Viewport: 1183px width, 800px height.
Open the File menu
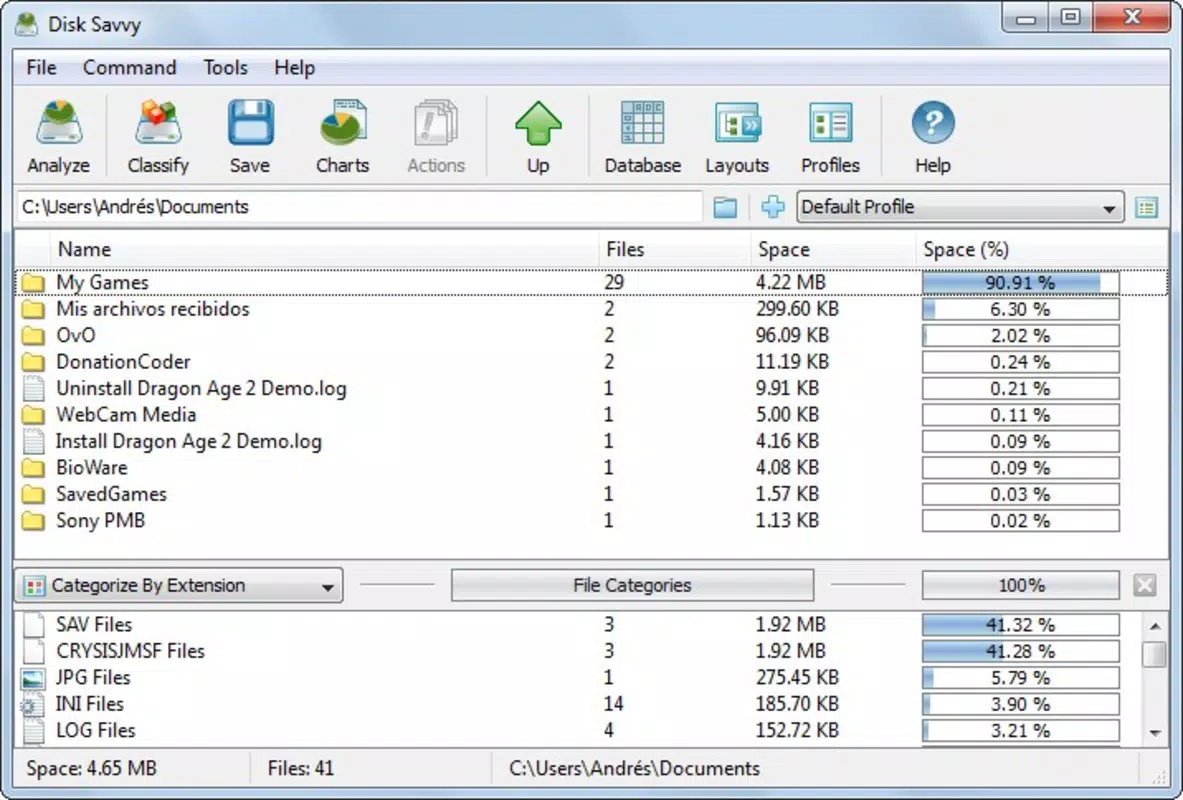pyautogui.click(x=41, y=68)
